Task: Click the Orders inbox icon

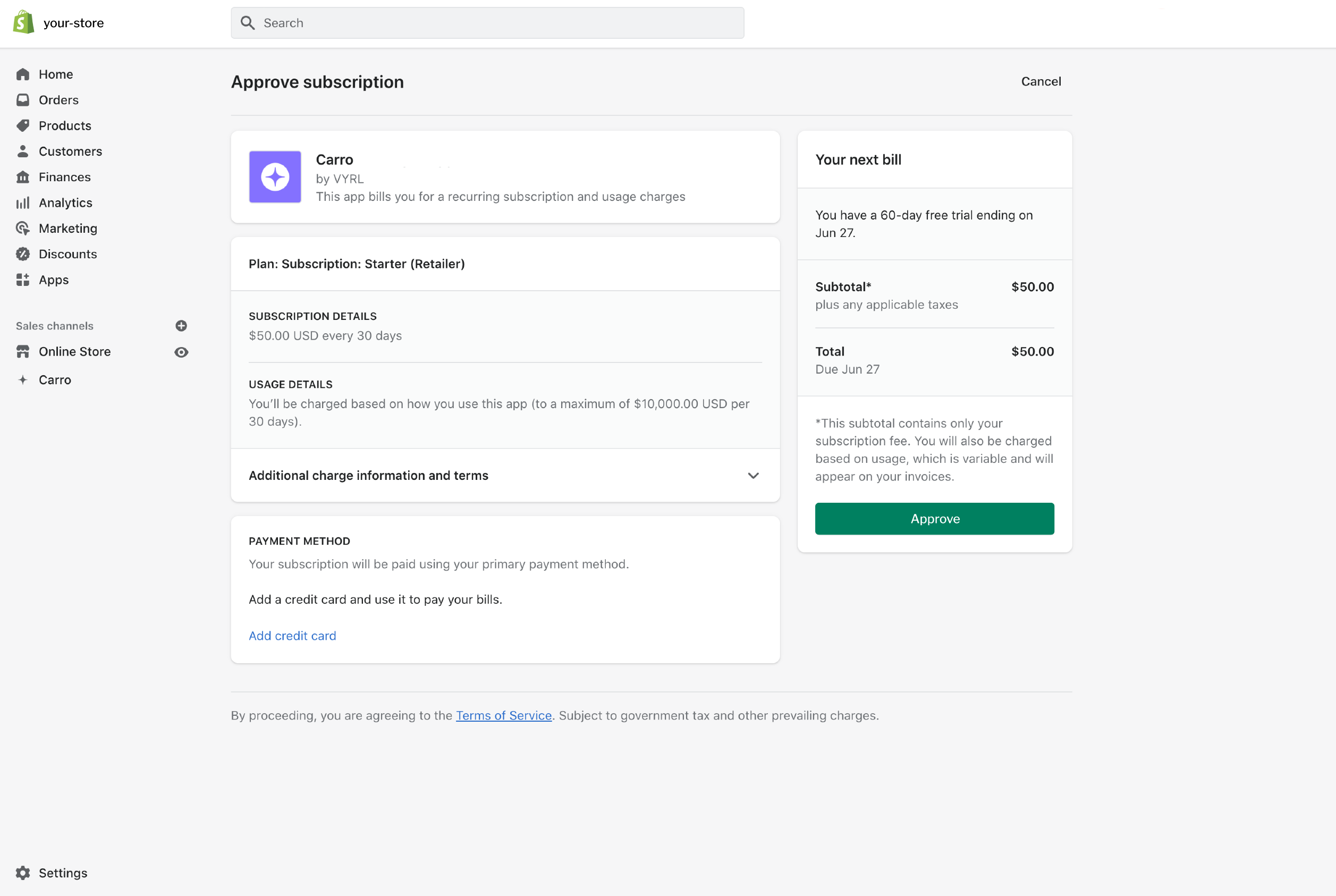Action: pos(23,100)
